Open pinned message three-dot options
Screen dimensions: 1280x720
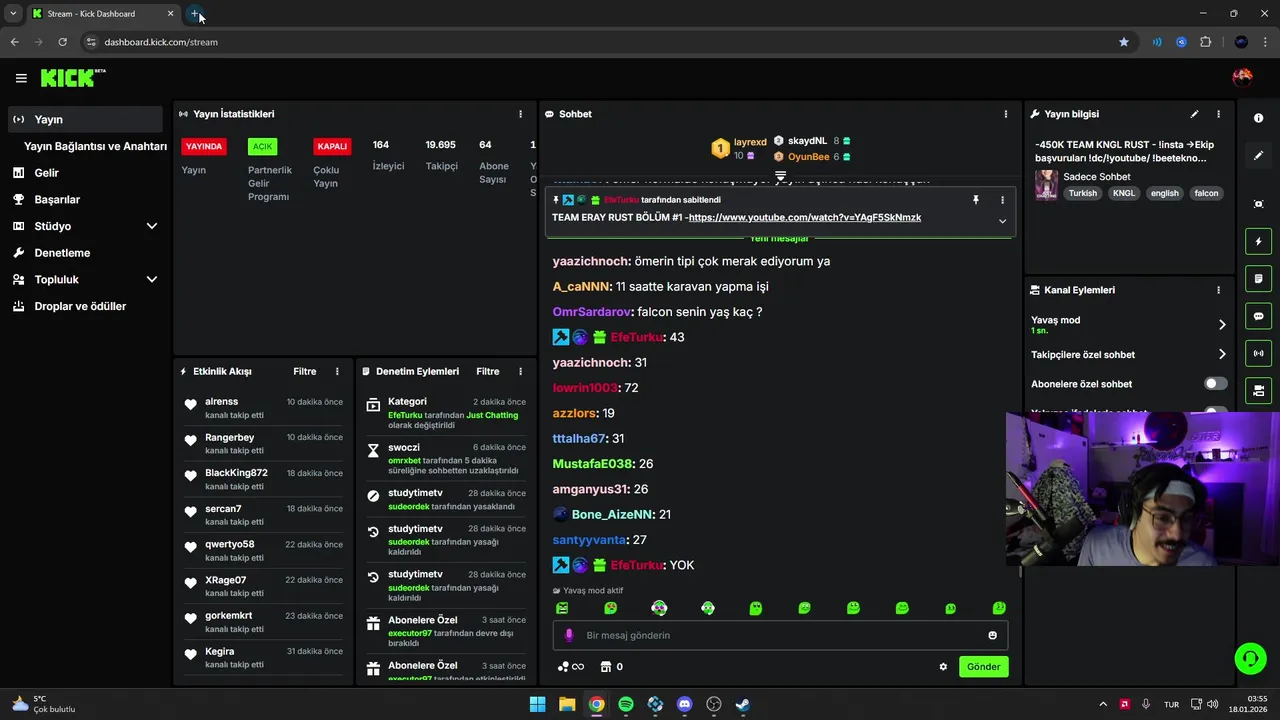tap(1002, 200)
